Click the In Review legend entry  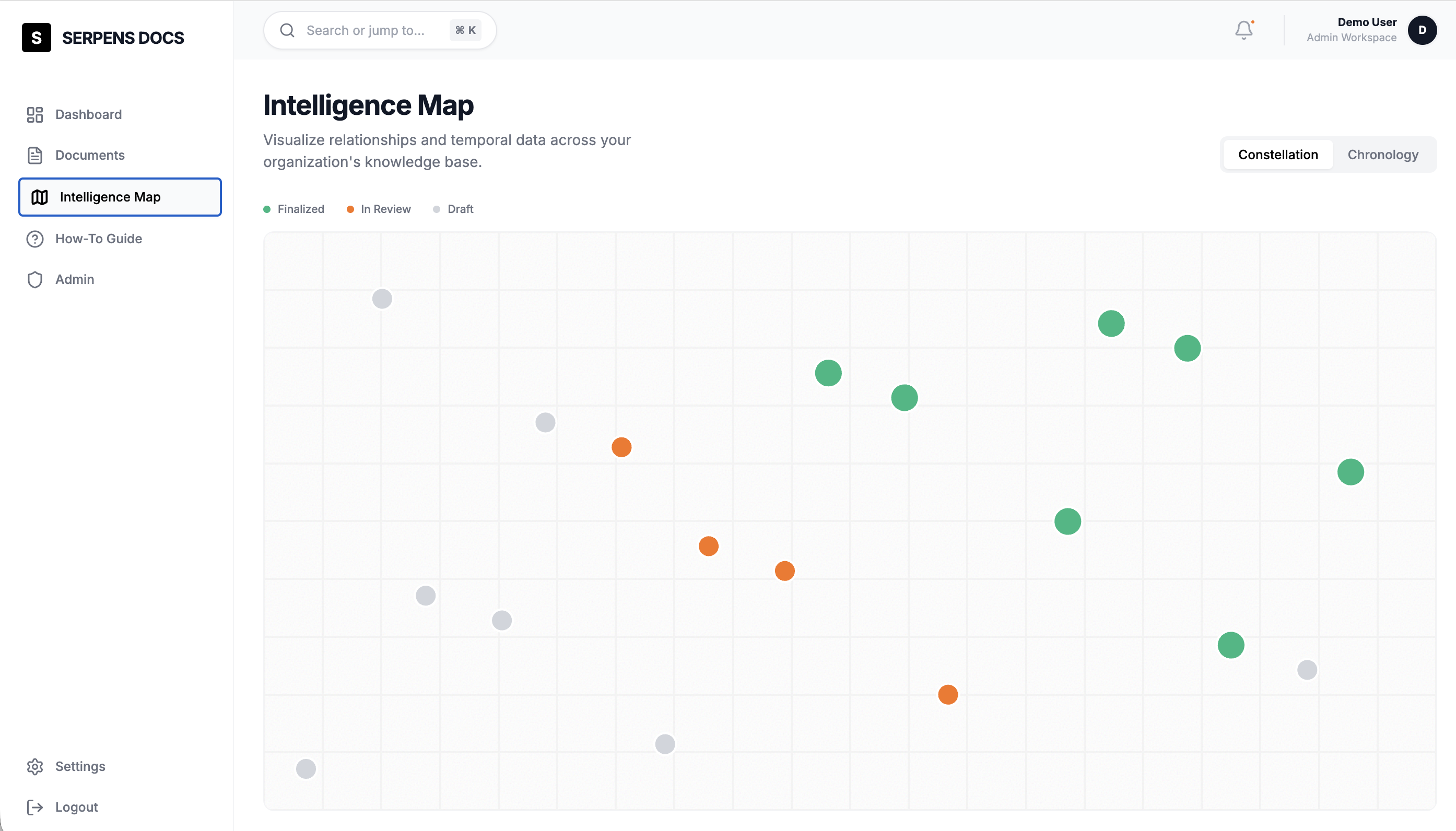tap(379, 209)
